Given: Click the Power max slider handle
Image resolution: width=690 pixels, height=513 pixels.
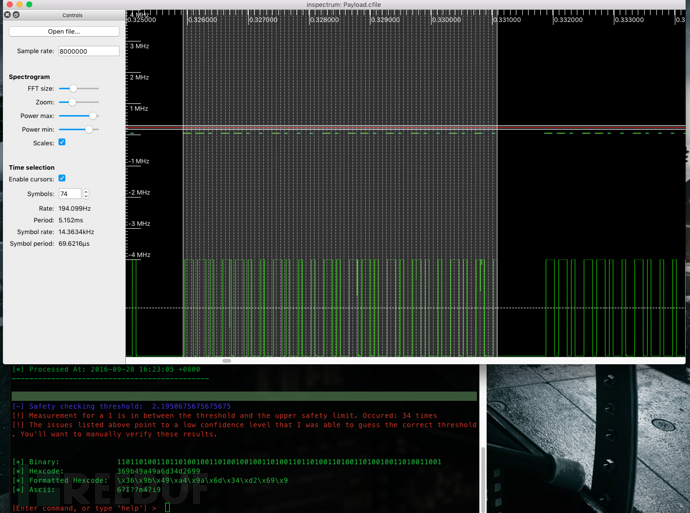Looking at the screenshot, I should 92,116.
